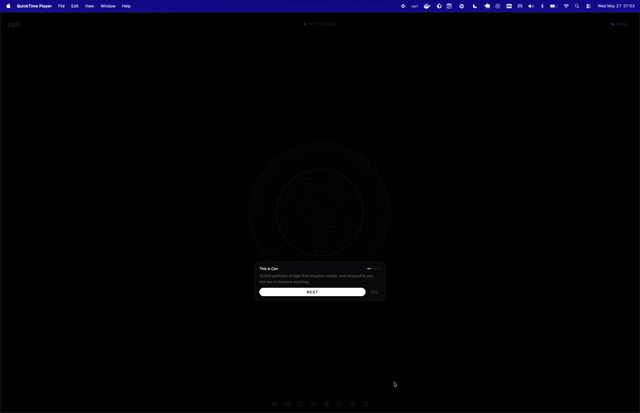Click the MENU button at top right

point(620,24)
